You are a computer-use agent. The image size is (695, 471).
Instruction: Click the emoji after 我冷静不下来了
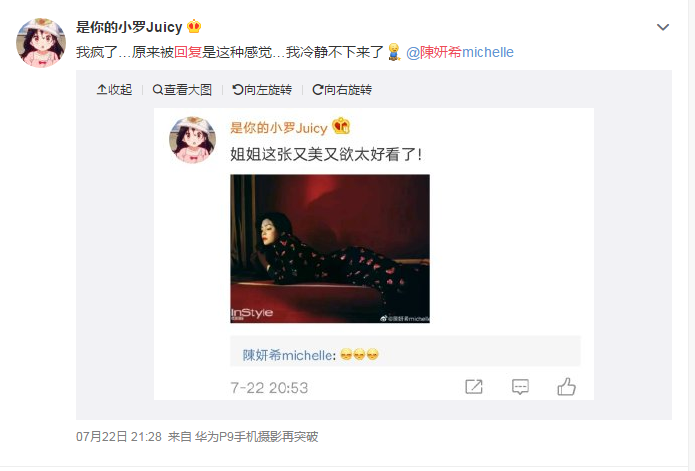tap(394, 52)
